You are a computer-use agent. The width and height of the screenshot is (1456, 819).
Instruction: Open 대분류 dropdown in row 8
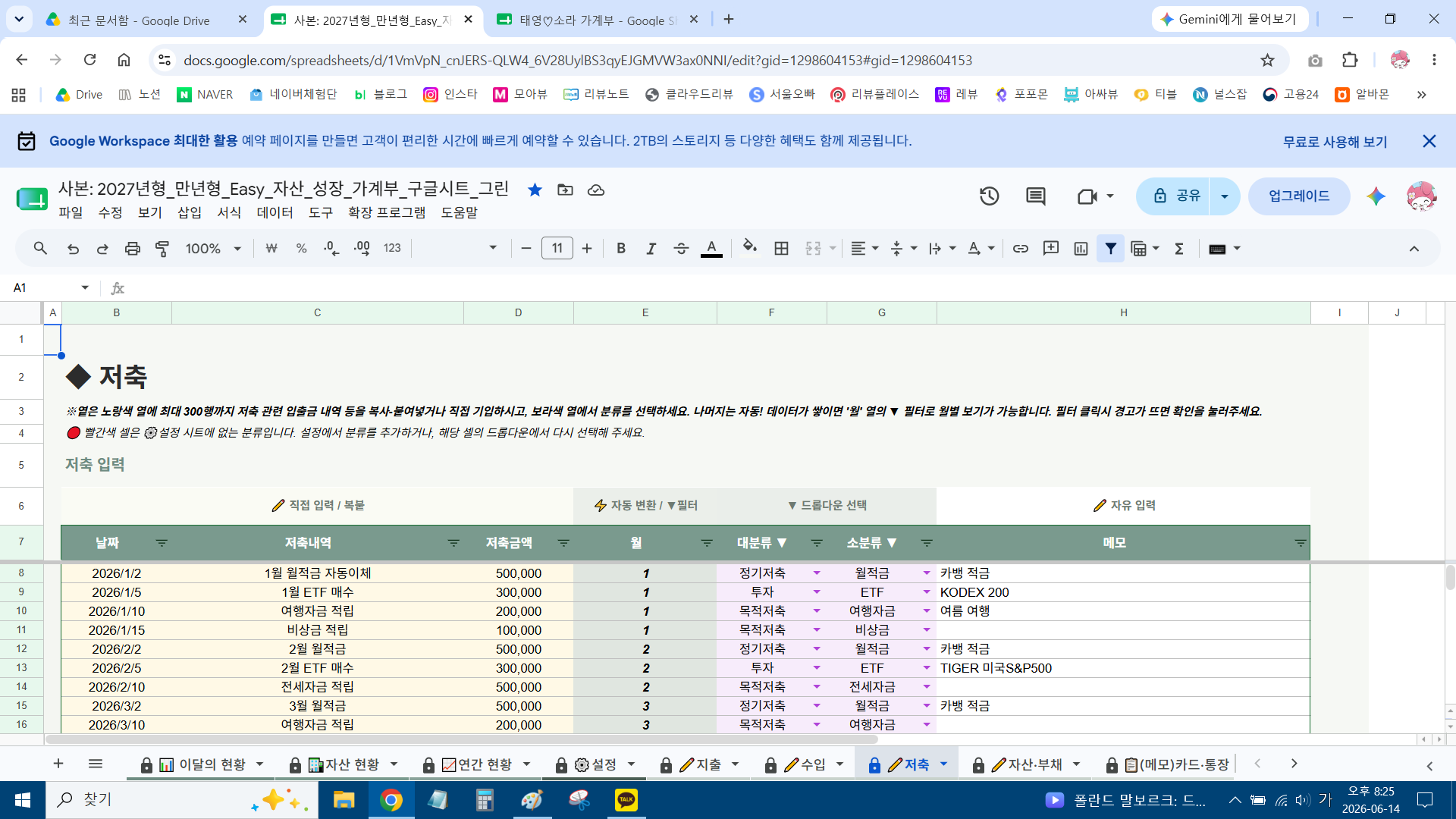817,573
